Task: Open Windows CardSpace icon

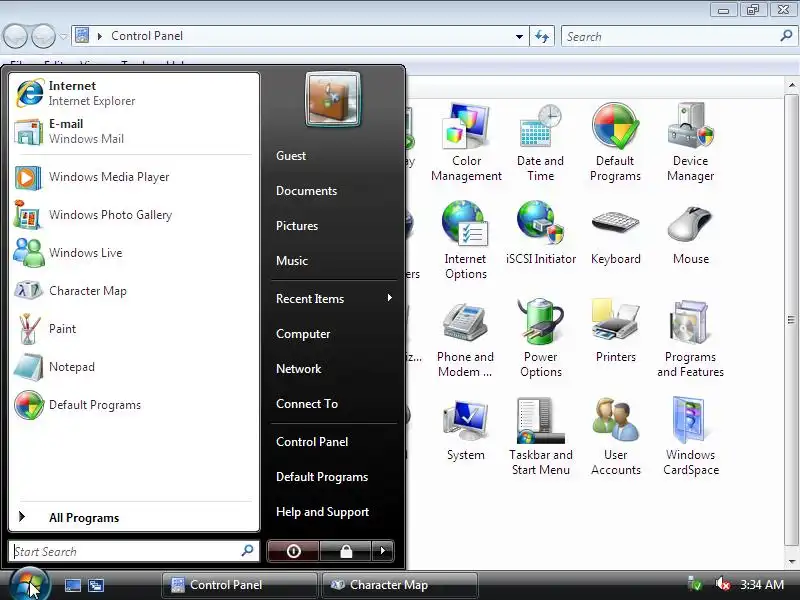Action: click(x=690, y=436)
